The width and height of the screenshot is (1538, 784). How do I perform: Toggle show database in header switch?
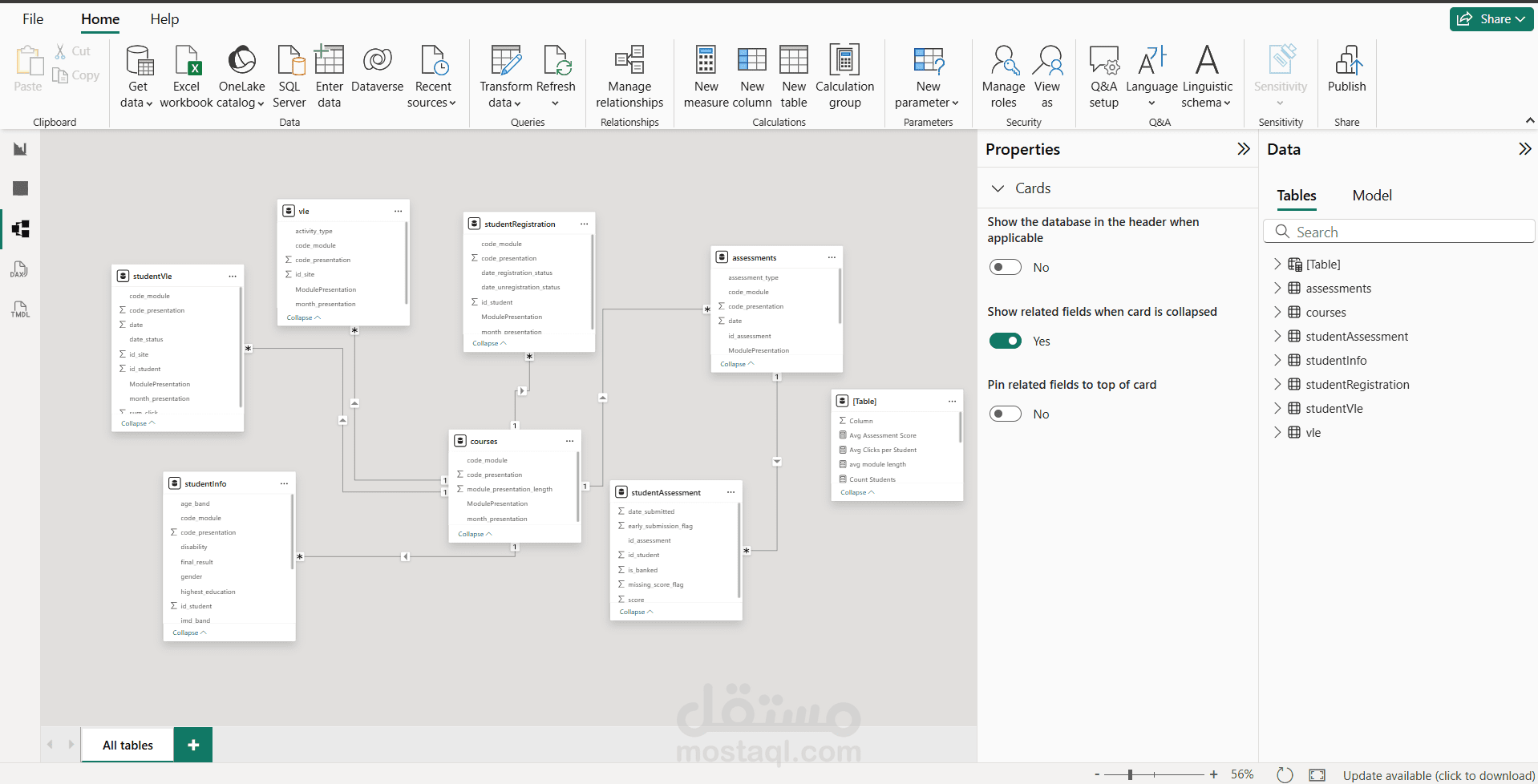point(1006,267)
